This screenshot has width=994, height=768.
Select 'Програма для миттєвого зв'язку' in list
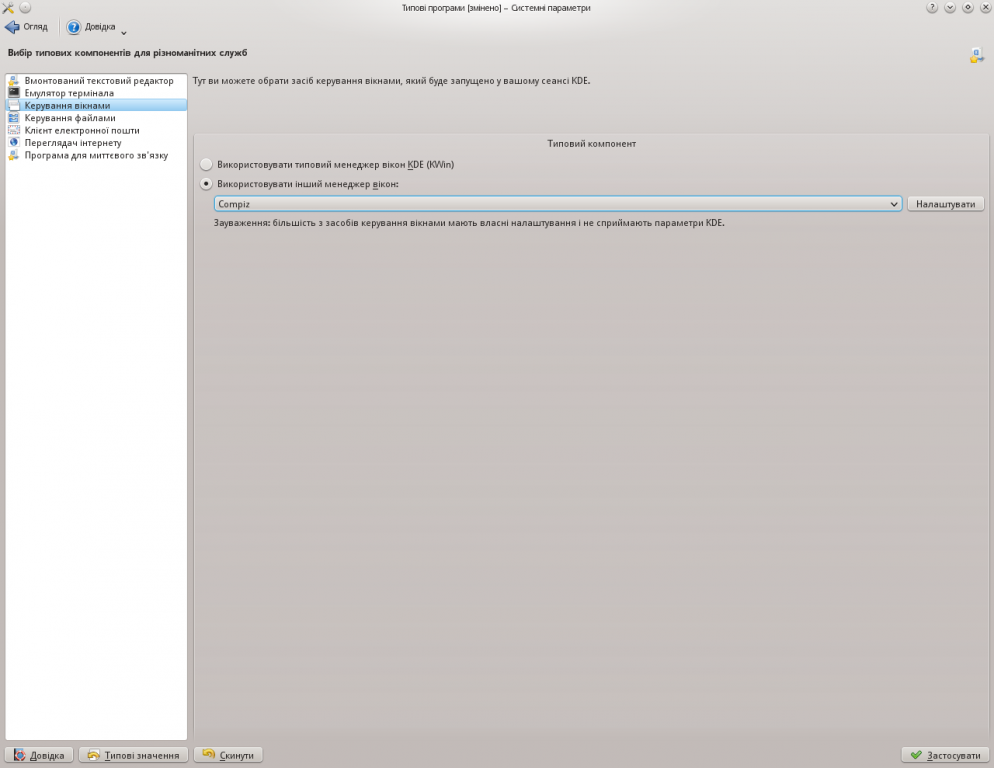[x=96, y=155]
